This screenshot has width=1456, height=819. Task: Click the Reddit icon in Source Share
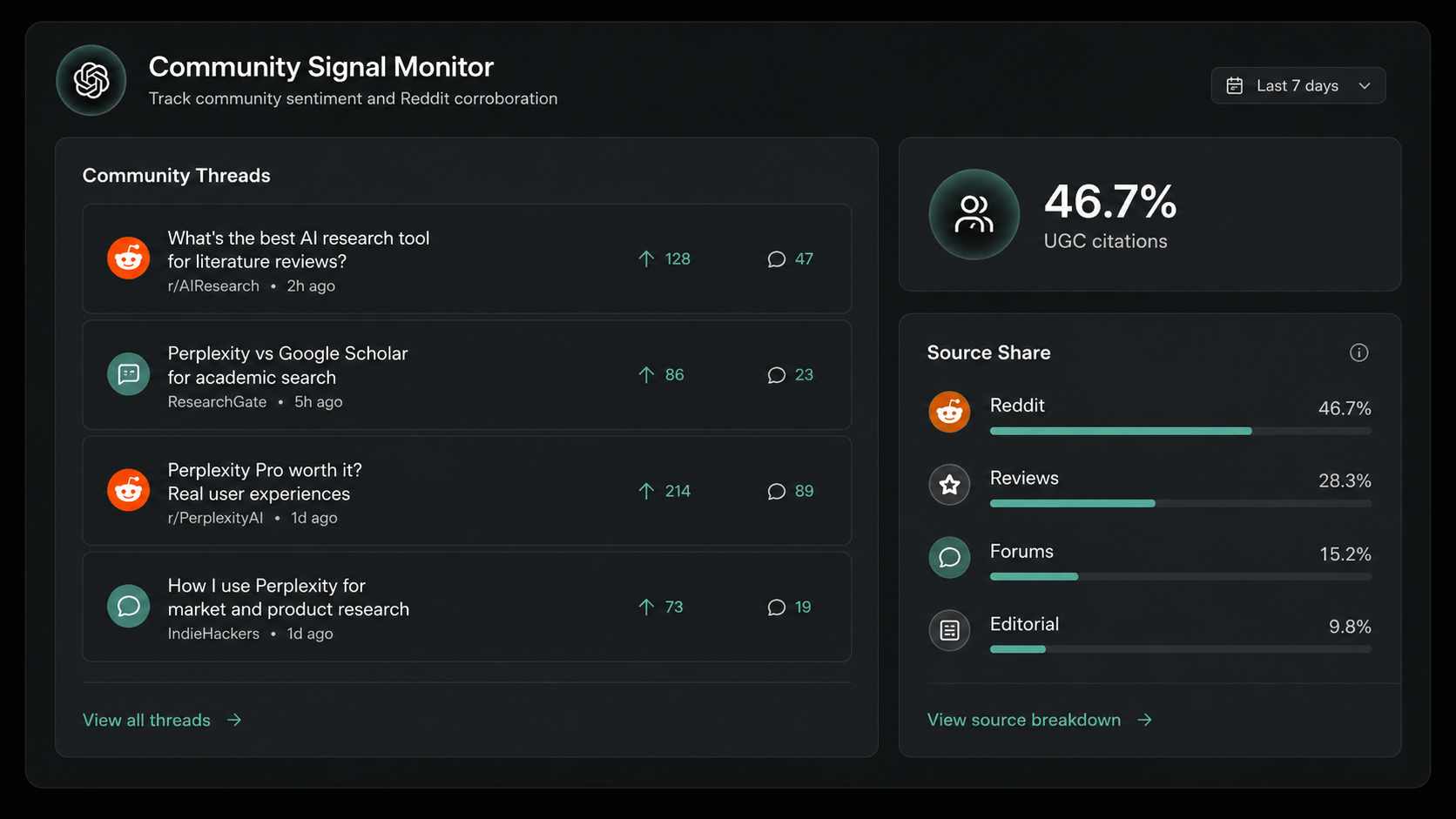click(x=949, y=412)
